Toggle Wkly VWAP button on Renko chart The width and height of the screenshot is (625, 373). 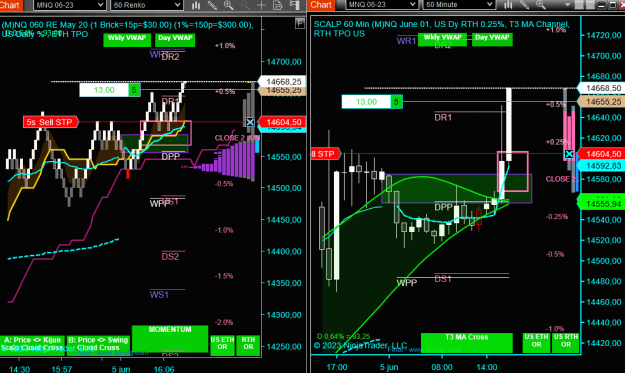127,40
